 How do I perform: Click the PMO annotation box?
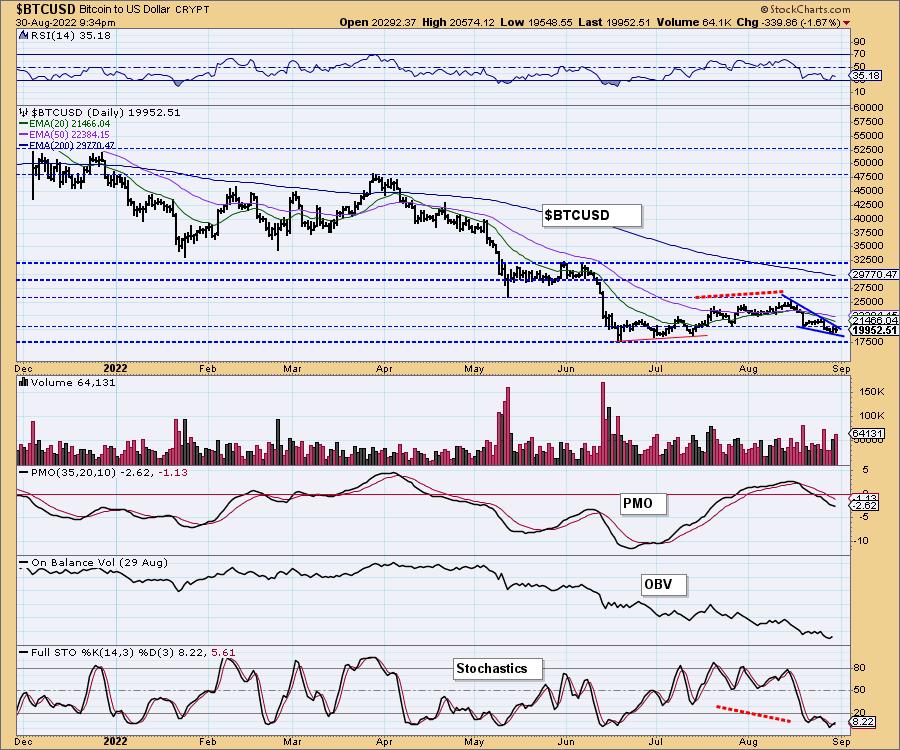(x=644, y=504)
